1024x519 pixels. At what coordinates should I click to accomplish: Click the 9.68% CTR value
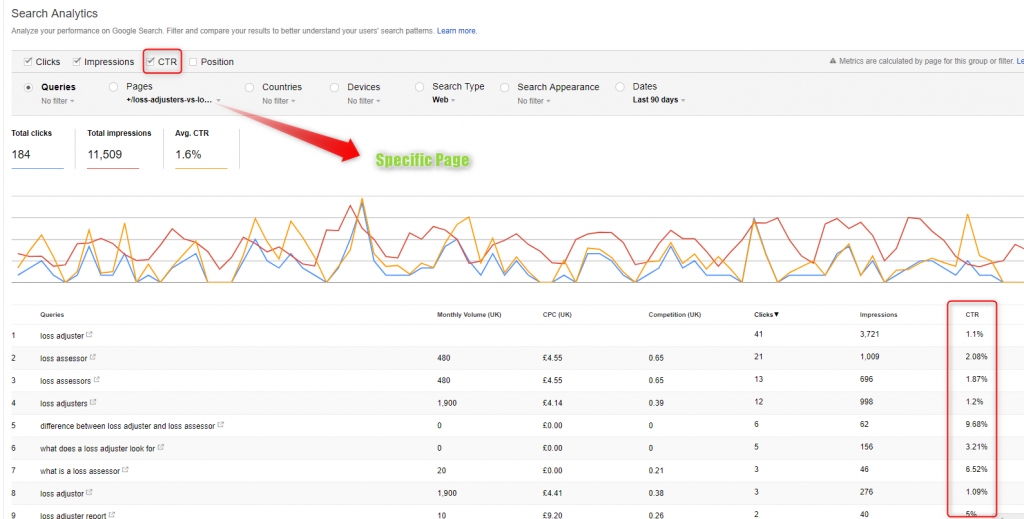pos(976,424)
